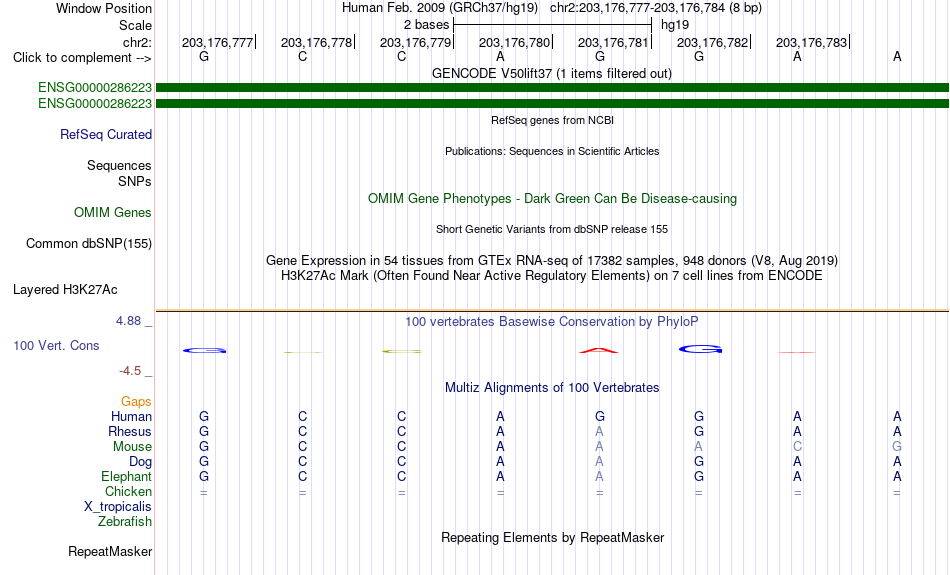Select the Human alignment row label
This screenshot has width=950, height=575.
coord(131,417)
